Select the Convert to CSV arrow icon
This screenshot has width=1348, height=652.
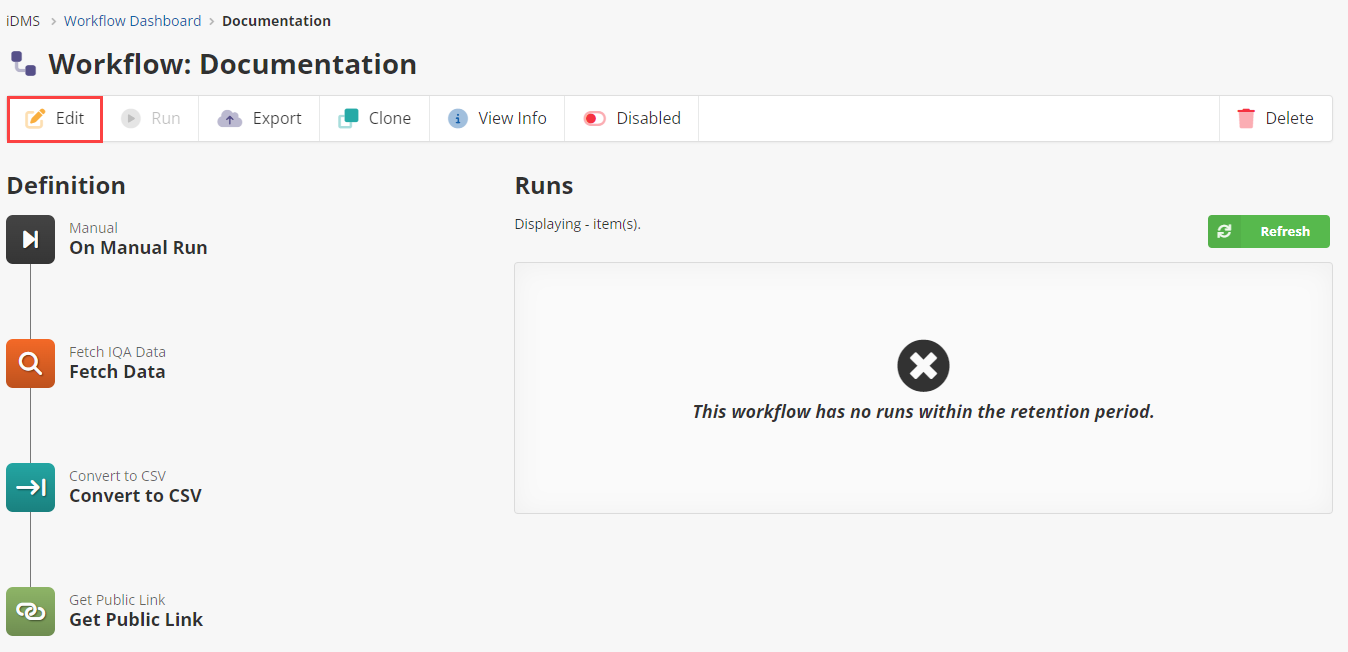coord(30,487)
